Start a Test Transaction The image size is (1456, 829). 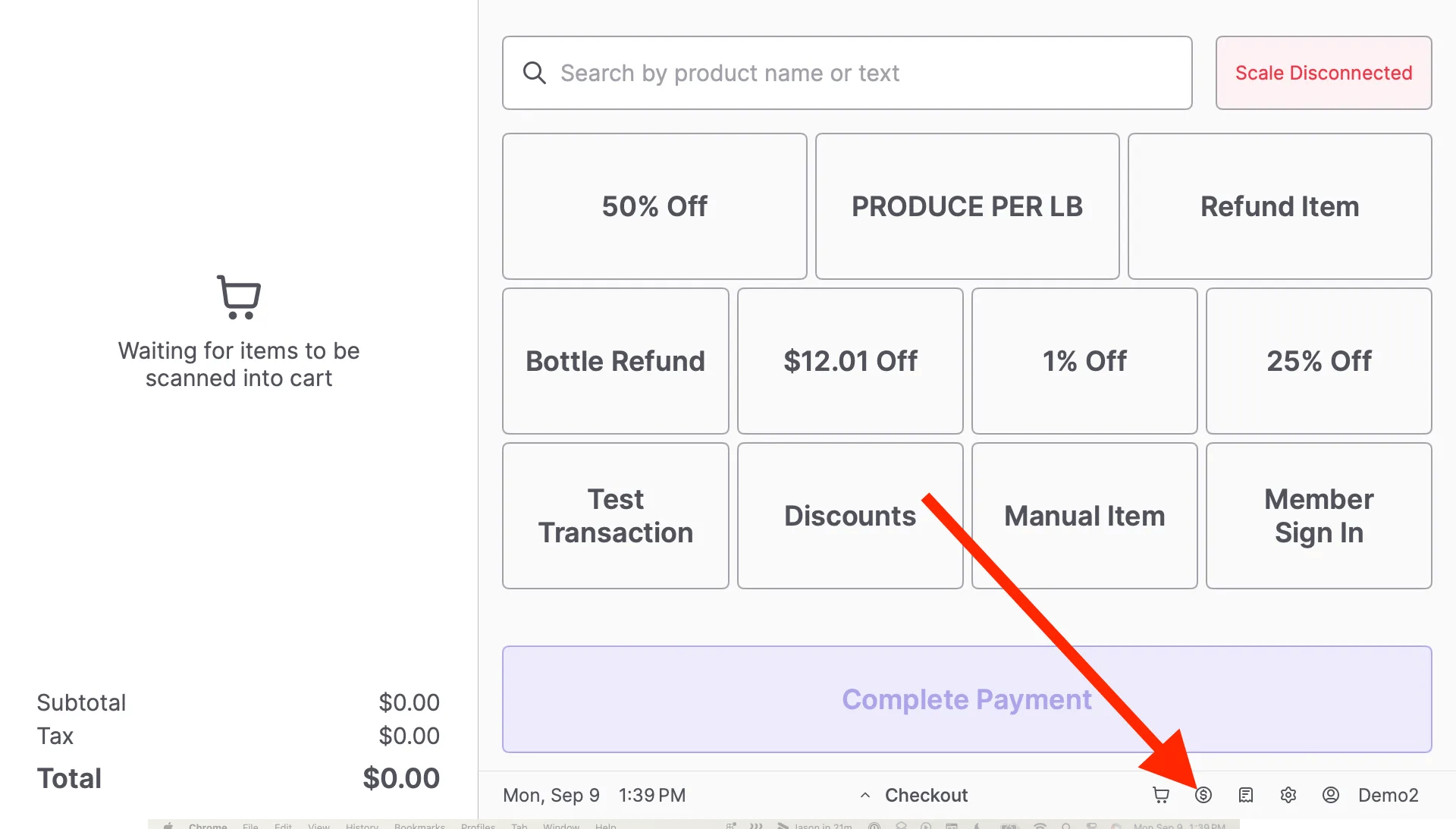tap(615, 516)
